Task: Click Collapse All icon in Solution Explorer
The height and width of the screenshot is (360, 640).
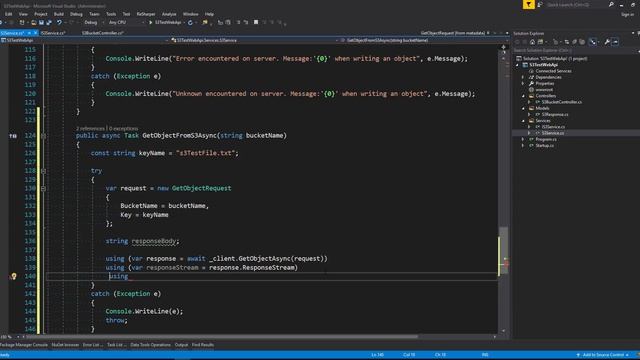Action: (574, 42)
